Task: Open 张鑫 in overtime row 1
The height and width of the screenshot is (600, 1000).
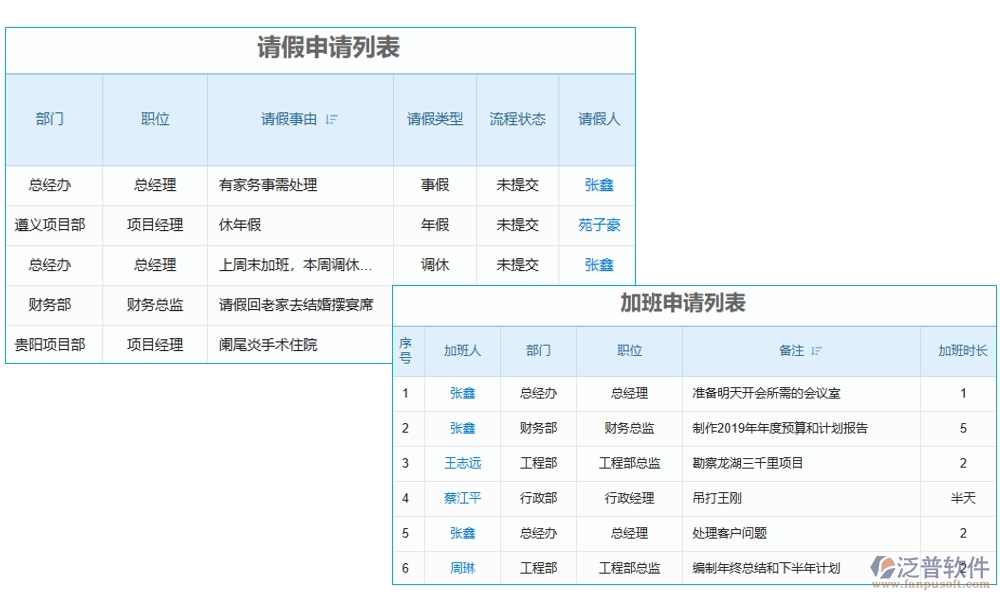Action: click(x=461, y=393)
